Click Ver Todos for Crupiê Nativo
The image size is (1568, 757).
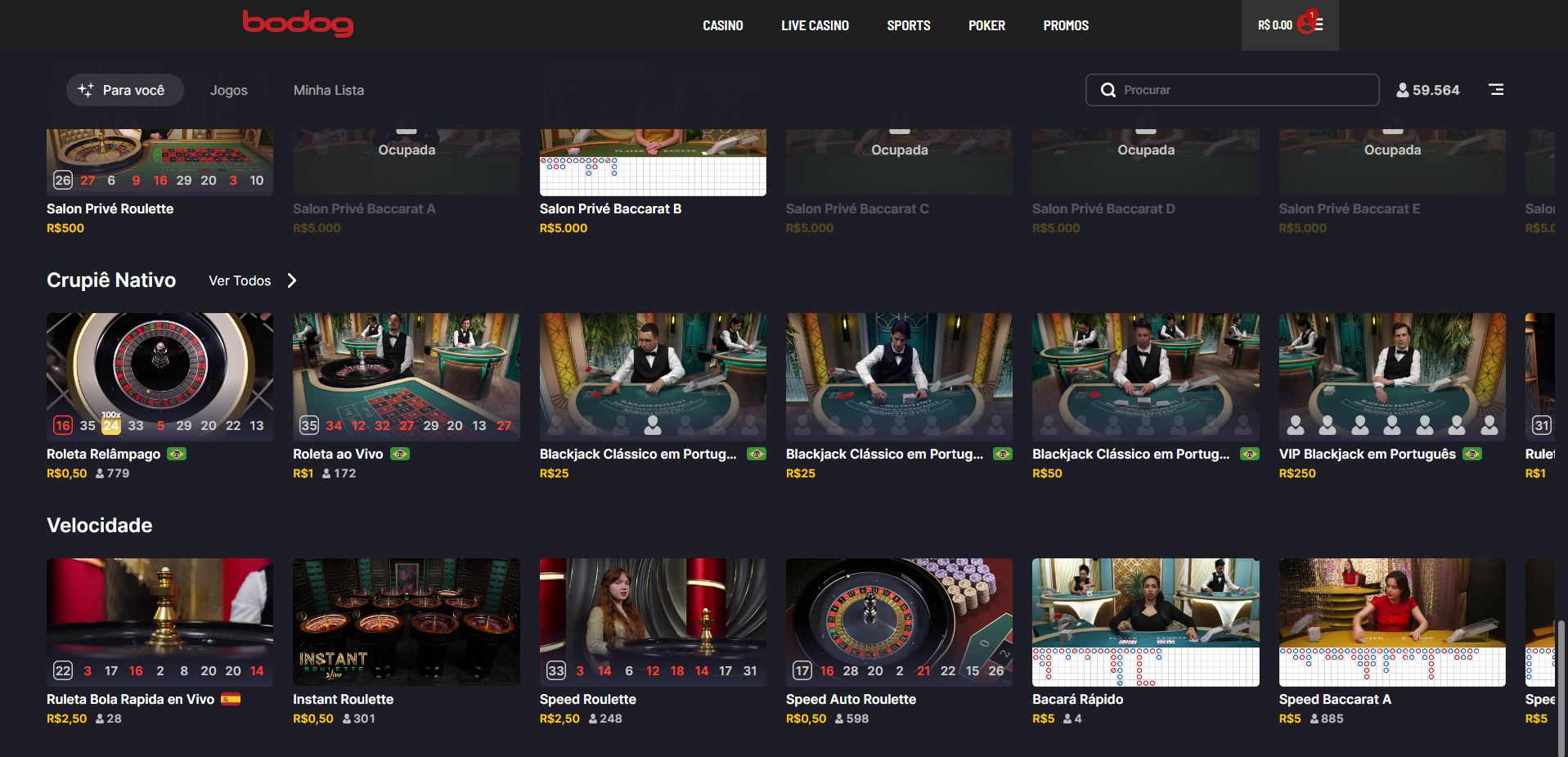coord(240,280)
